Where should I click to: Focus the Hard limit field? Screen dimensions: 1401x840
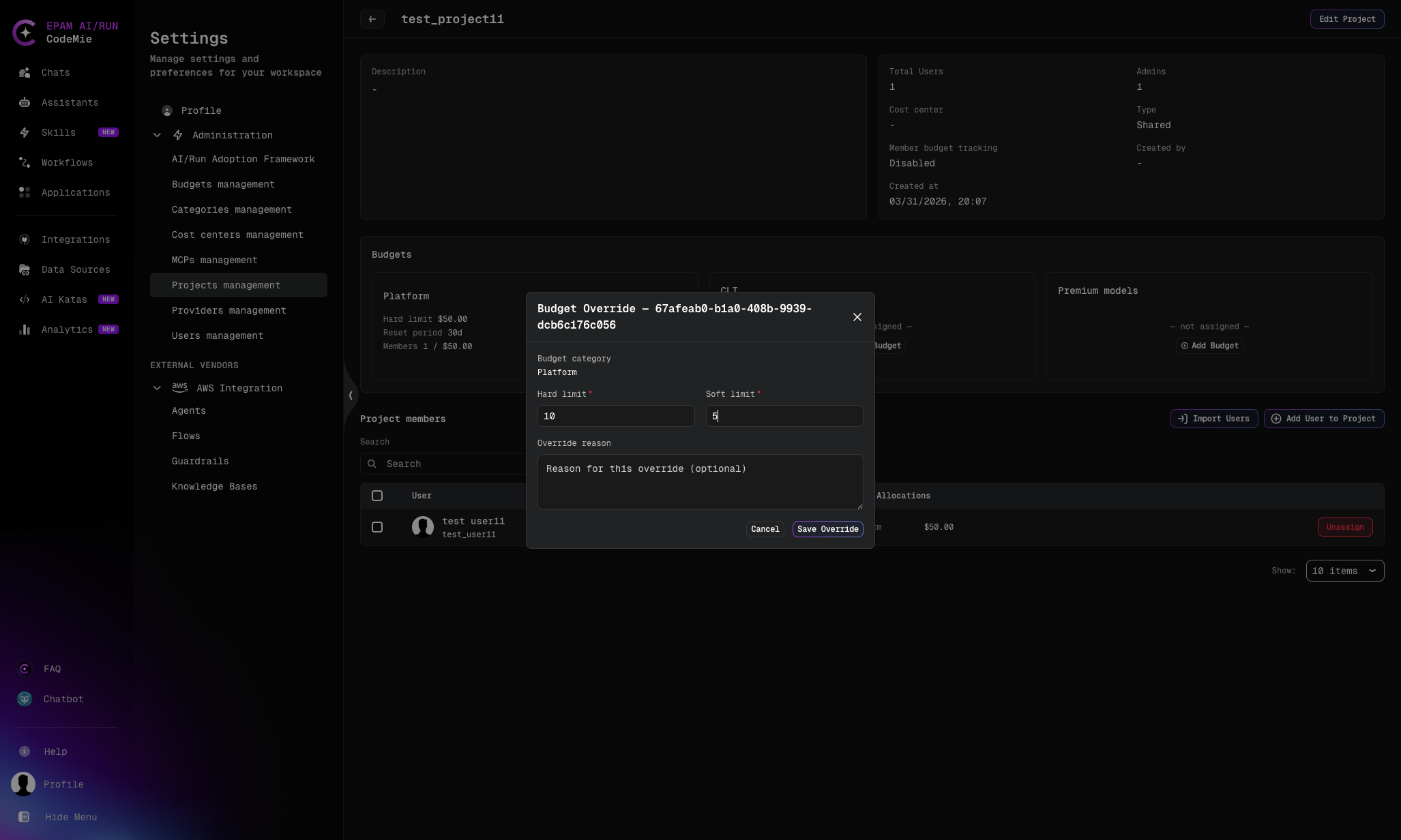615,416
